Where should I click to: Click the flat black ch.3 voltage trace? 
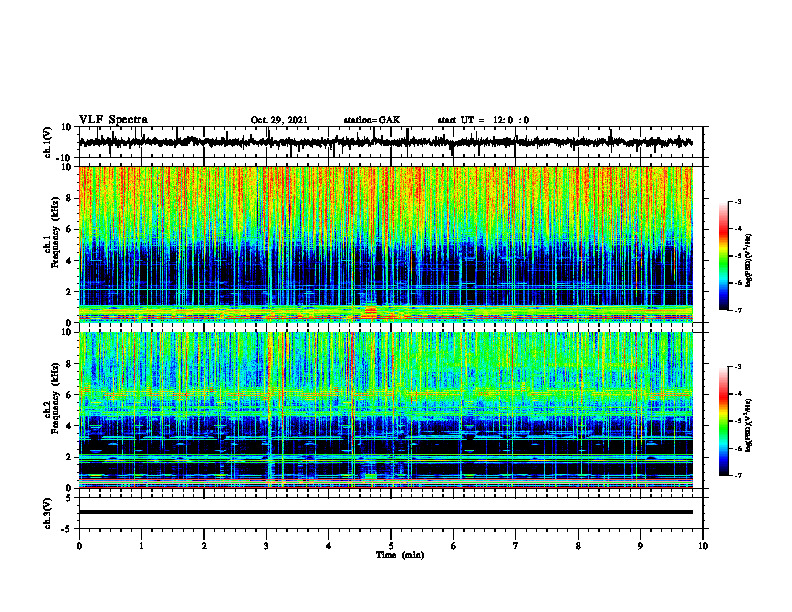tap(385, 512)
